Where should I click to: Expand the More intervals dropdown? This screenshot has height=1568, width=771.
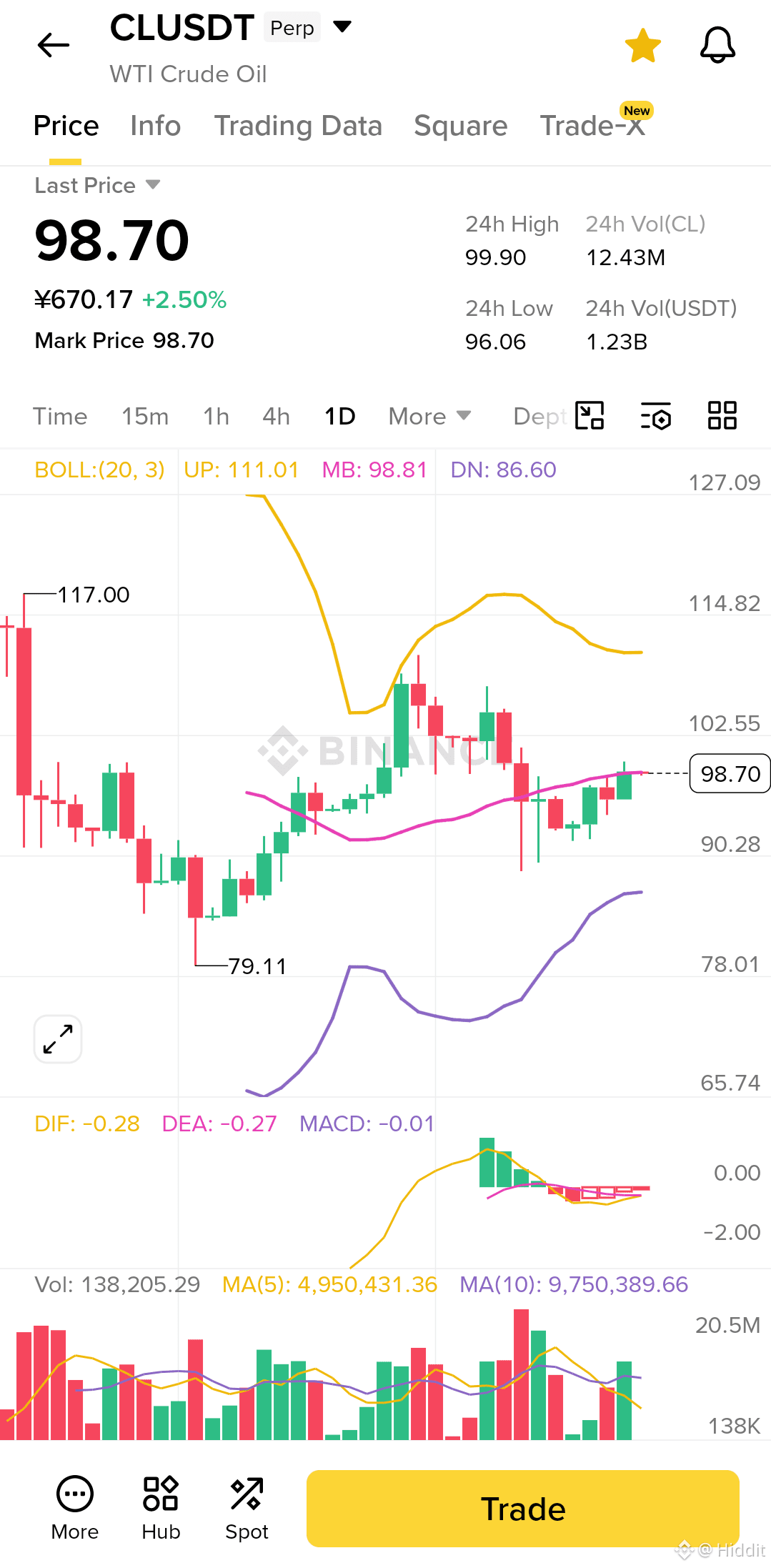(x=429, y=416)
